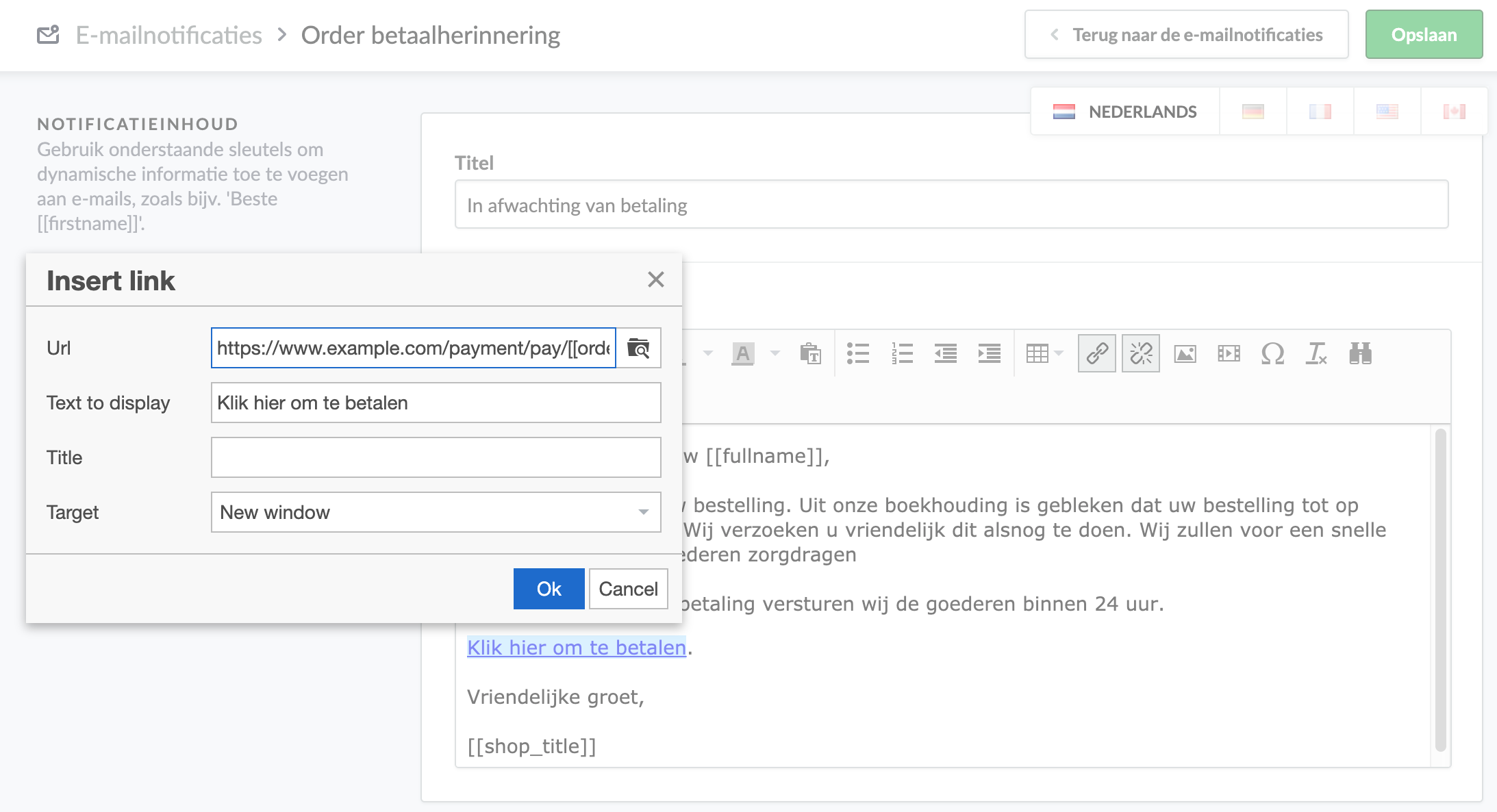Select the Nederlands language tab
This screenshot has width=1497, height=812.
1125,112
